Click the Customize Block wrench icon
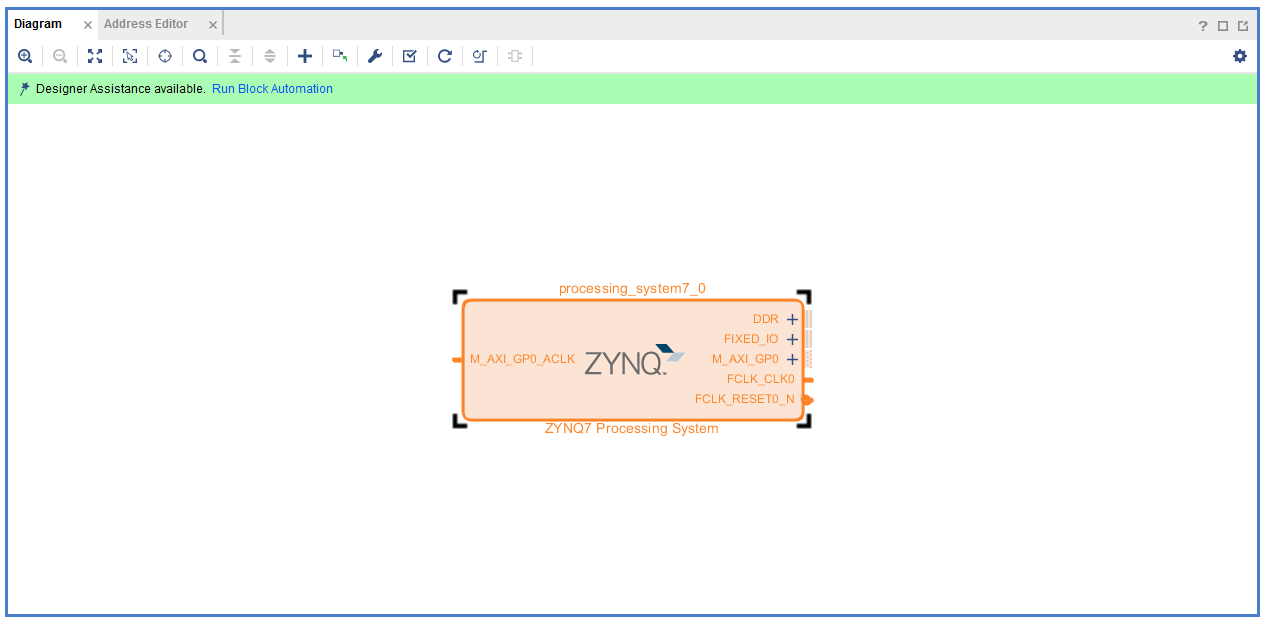1263x621 pixels. pyautogui.click(x=375, y=56)
